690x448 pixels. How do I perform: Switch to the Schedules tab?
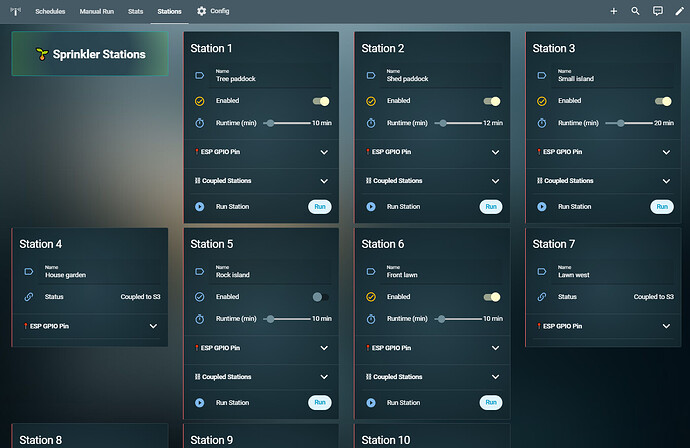tap(50, 11)
